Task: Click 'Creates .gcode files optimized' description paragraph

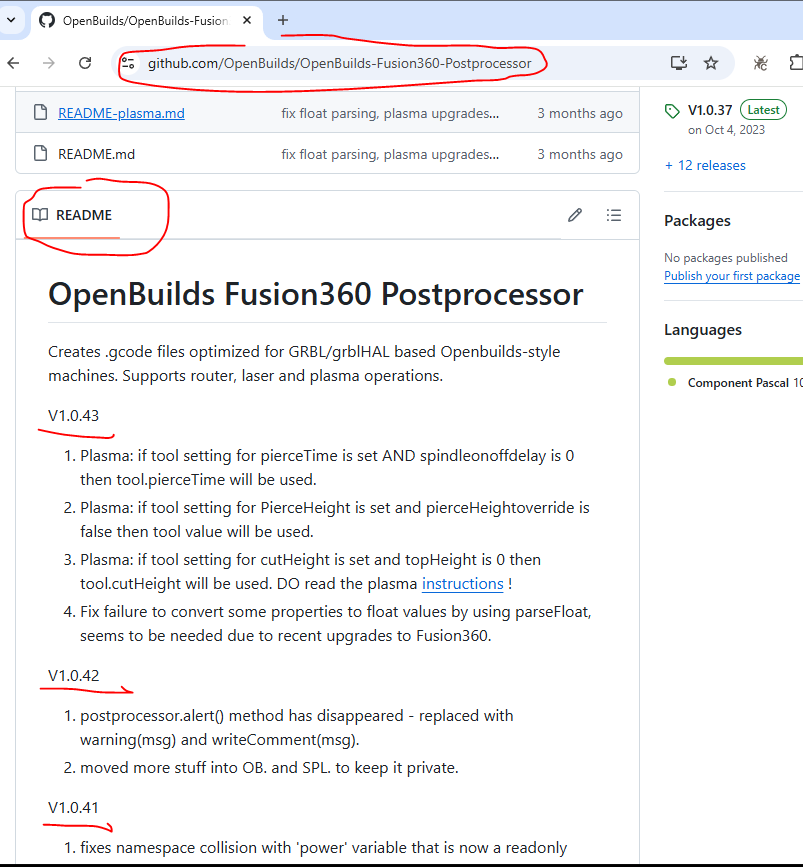Action: click(304, 364)
